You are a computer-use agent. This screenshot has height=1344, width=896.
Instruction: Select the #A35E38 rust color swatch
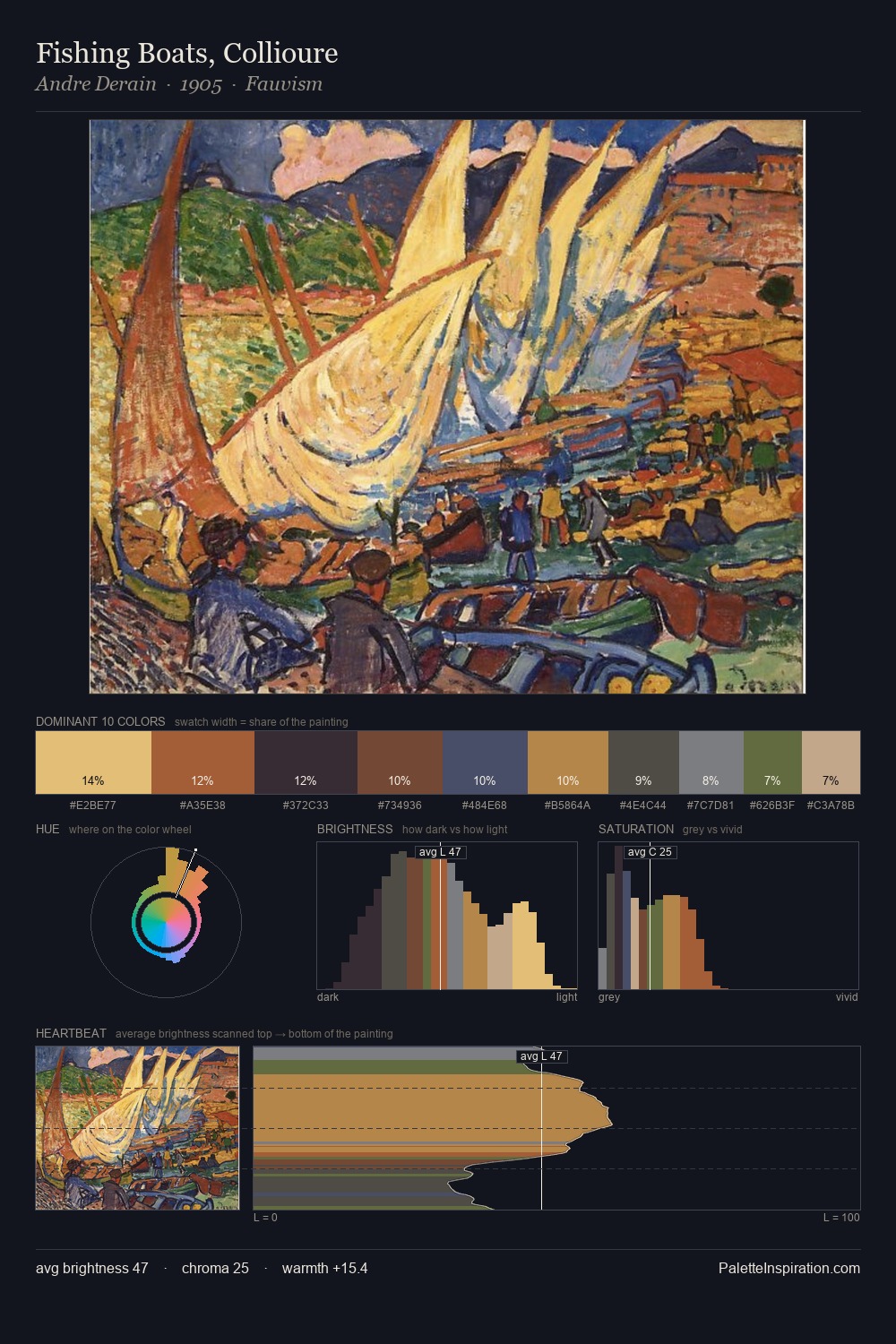(202, 762)
